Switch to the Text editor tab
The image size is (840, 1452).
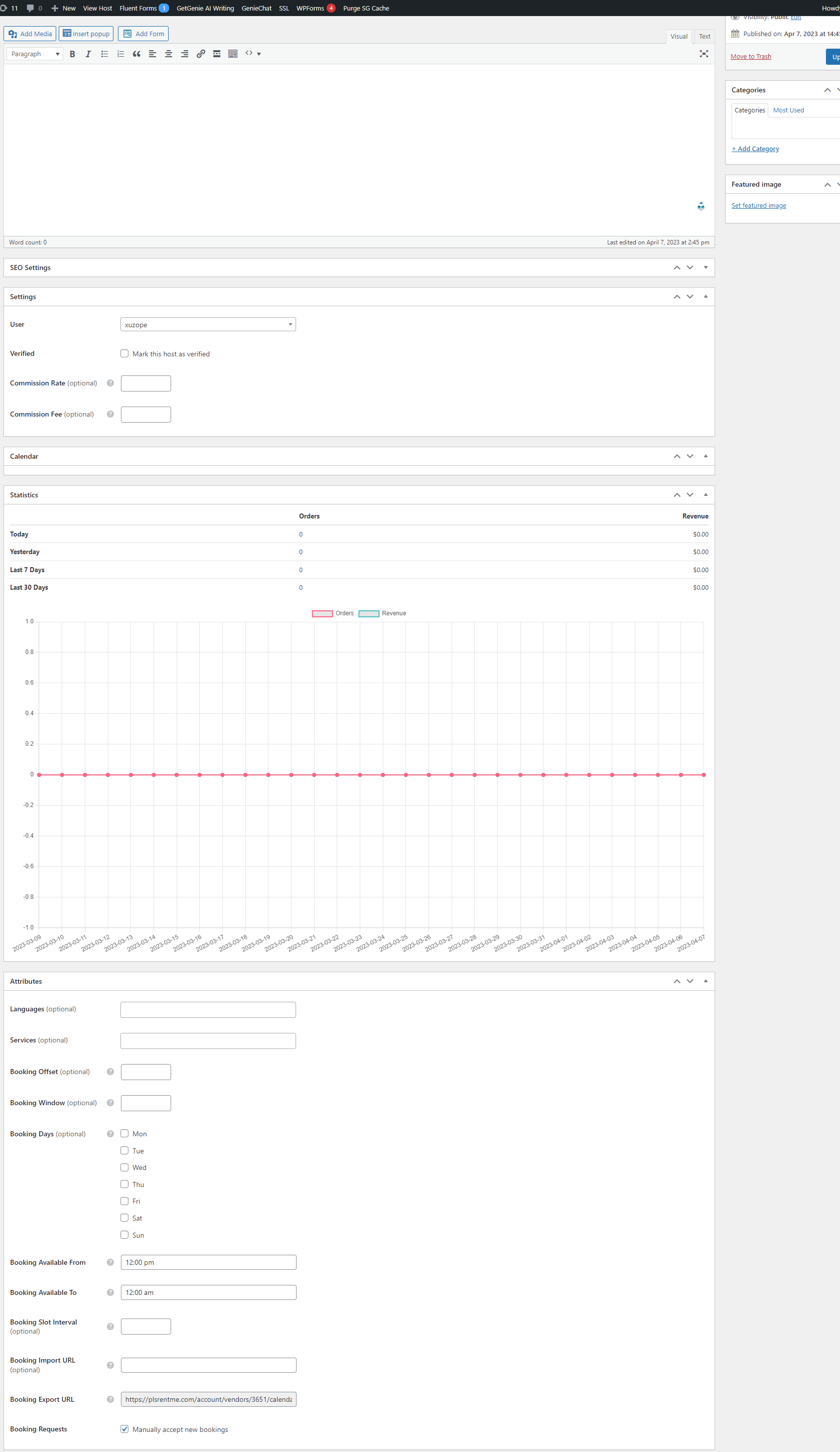(x=705, y=36)
